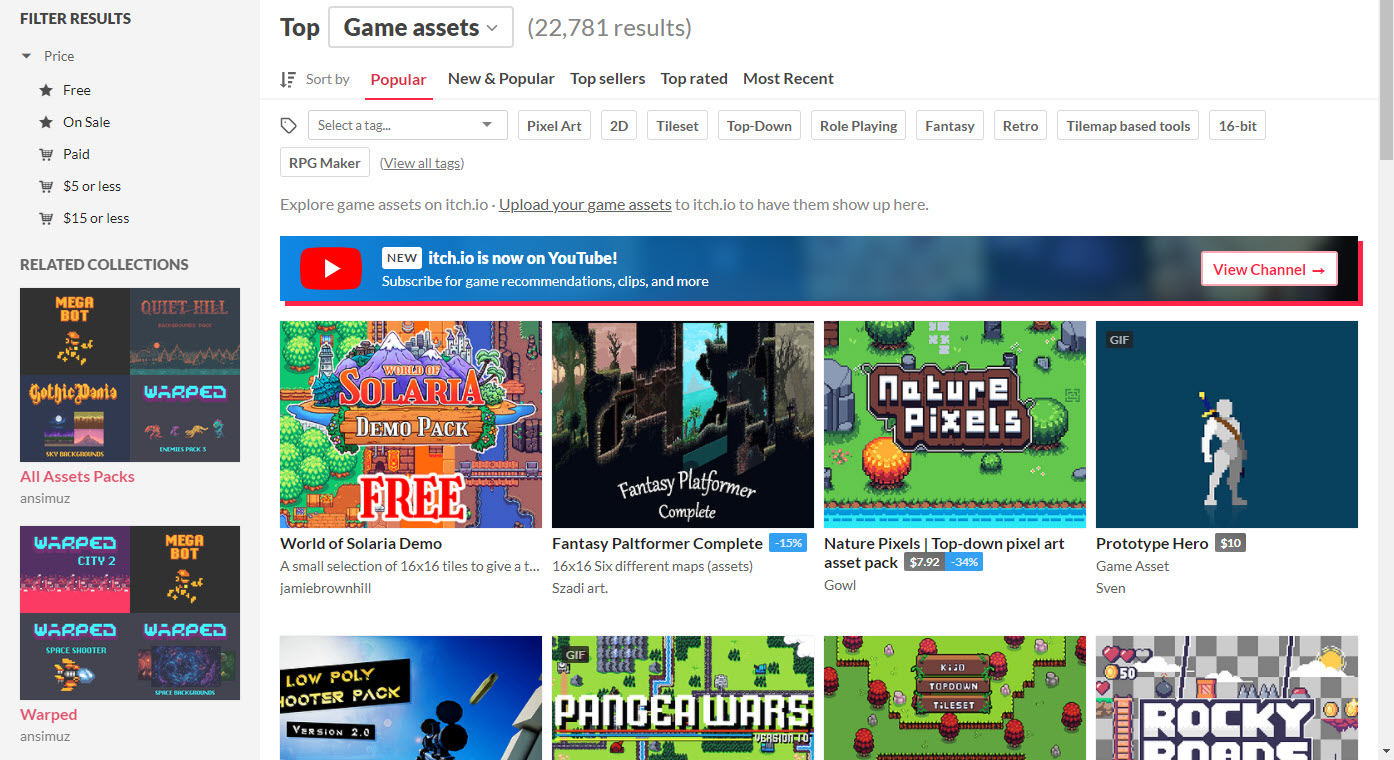Click the Sort by icon

coord(288,79)
